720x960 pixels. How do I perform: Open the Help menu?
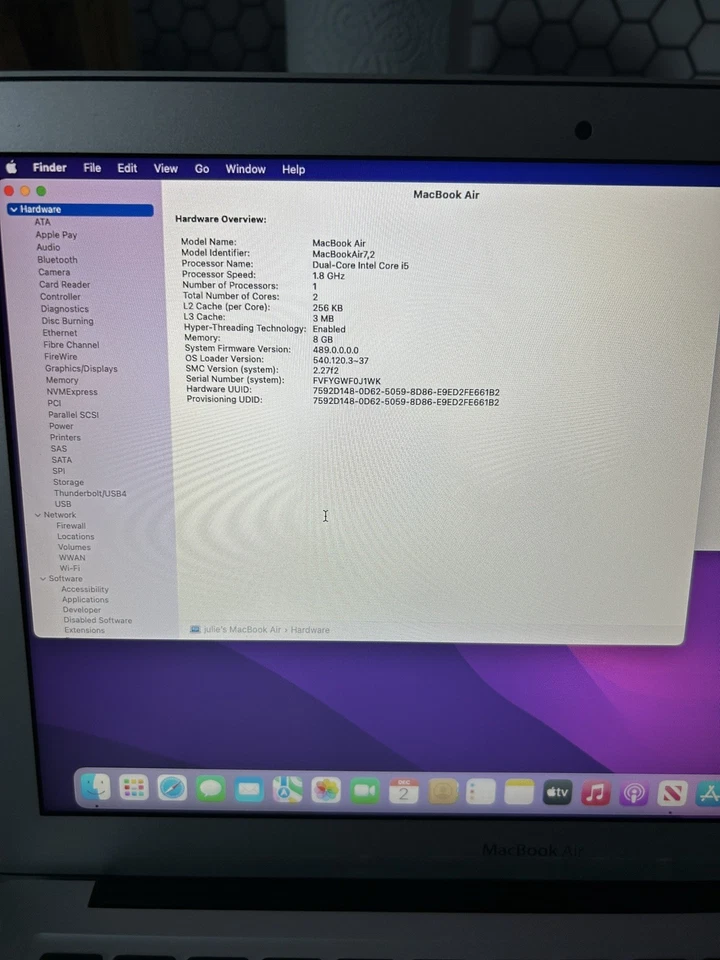293,170
